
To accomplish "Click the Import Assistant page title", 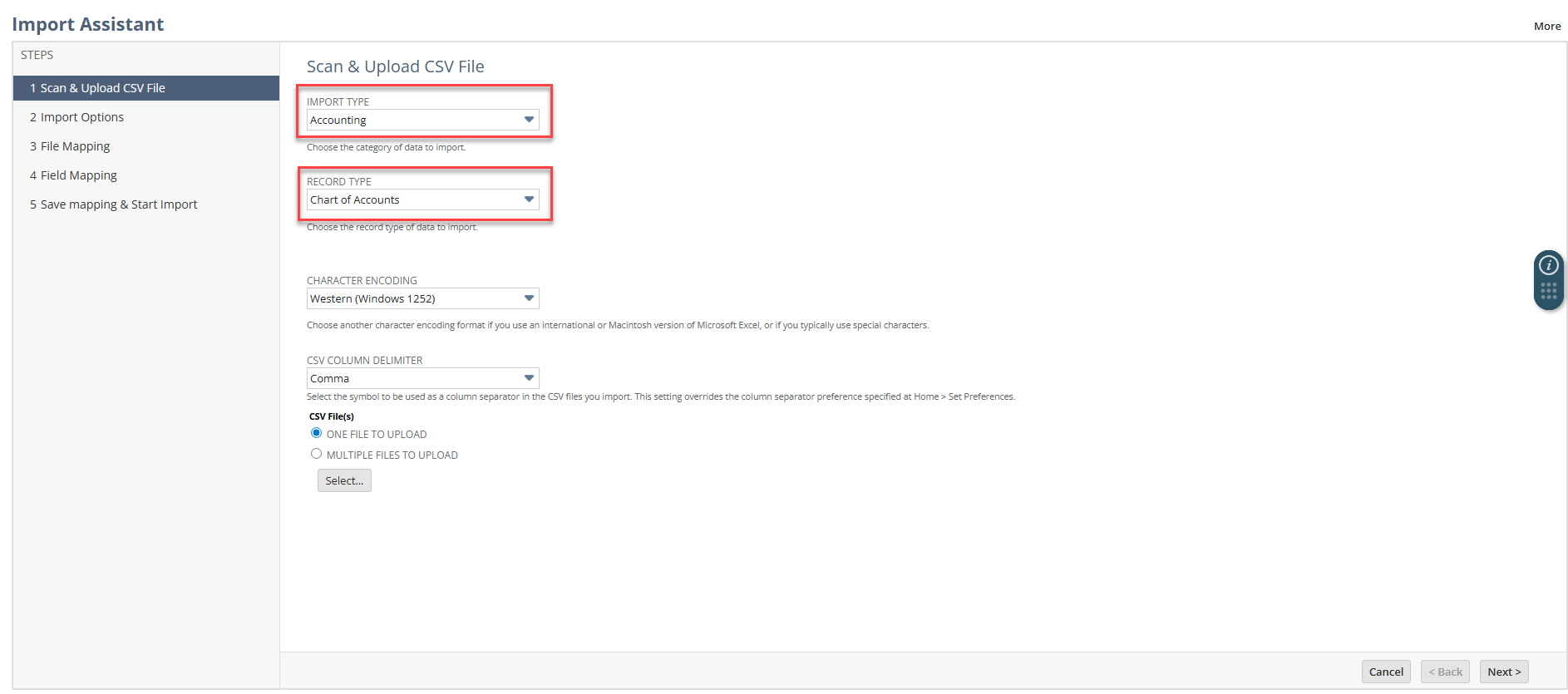I will (x=88, y=24).
